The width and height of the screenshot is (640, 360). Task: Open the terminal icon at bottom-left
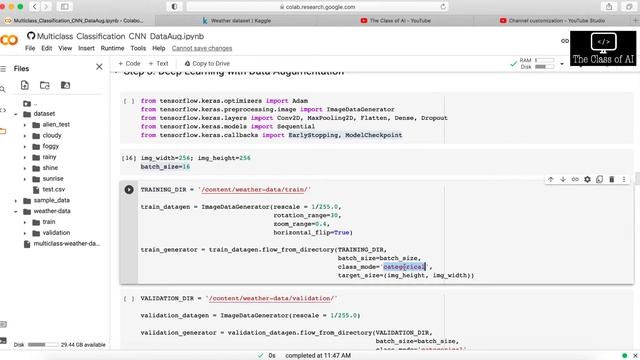point(3,340)
